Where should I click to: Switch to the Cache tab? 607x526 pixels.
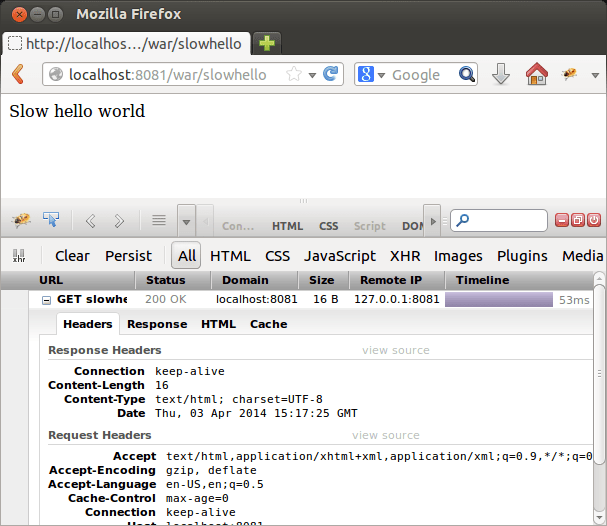[268, 324]
